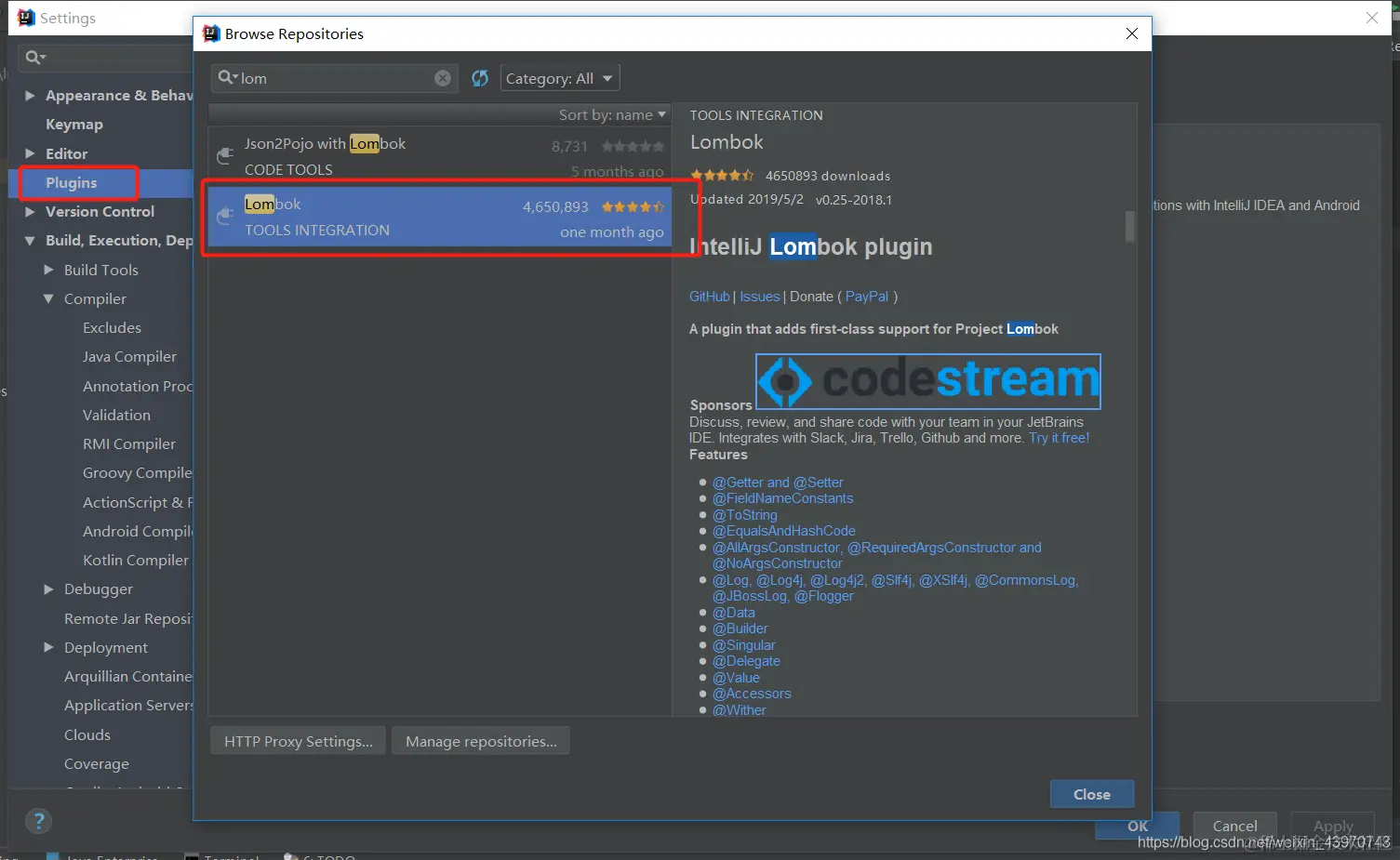The height and width of the screenshot is (860, 1400).
Task: Open @Builder feature link
Action: pyautogui.click(x=740, y=628)
